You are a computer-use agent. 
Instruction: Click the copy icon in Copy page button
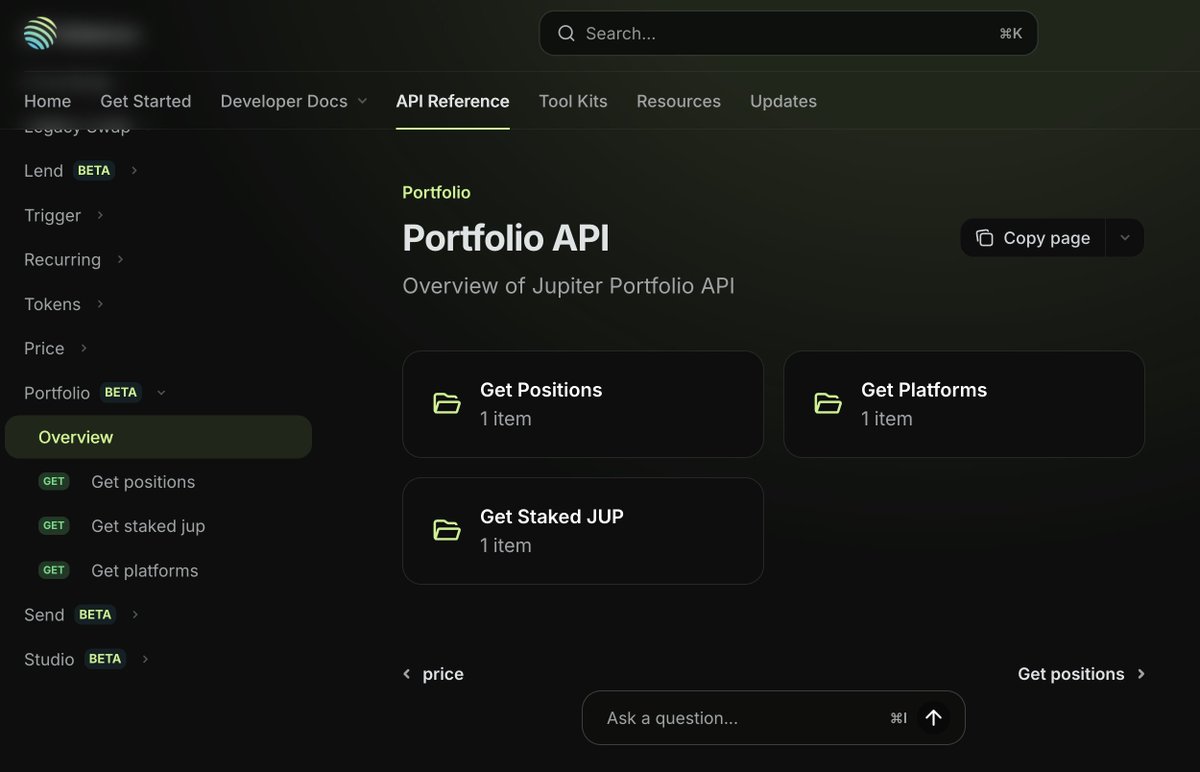tap(985, 238)
